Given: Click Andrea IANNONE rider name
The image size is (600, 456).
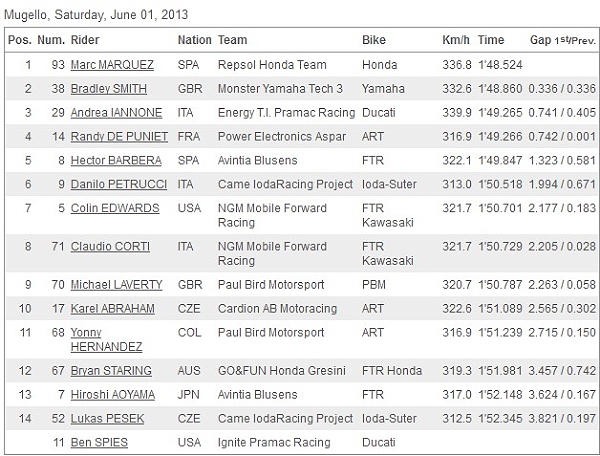Looking at the screenshot, I should 116,112.
